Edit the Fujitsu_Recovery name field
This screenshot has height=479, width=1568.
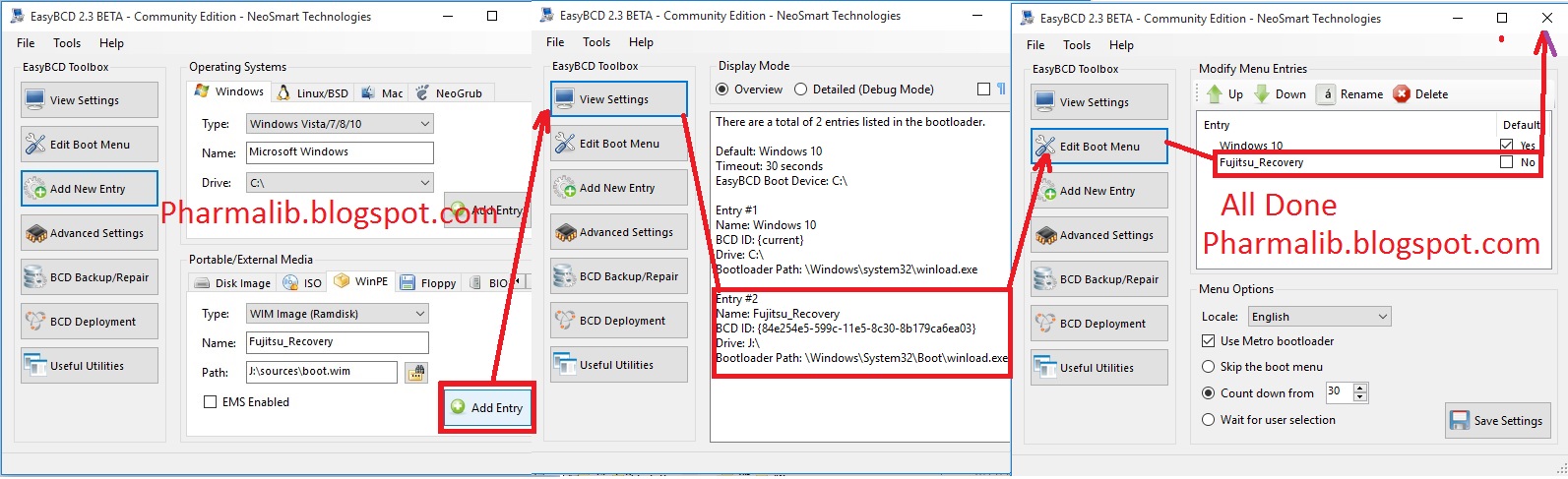(x=337, y=342)
